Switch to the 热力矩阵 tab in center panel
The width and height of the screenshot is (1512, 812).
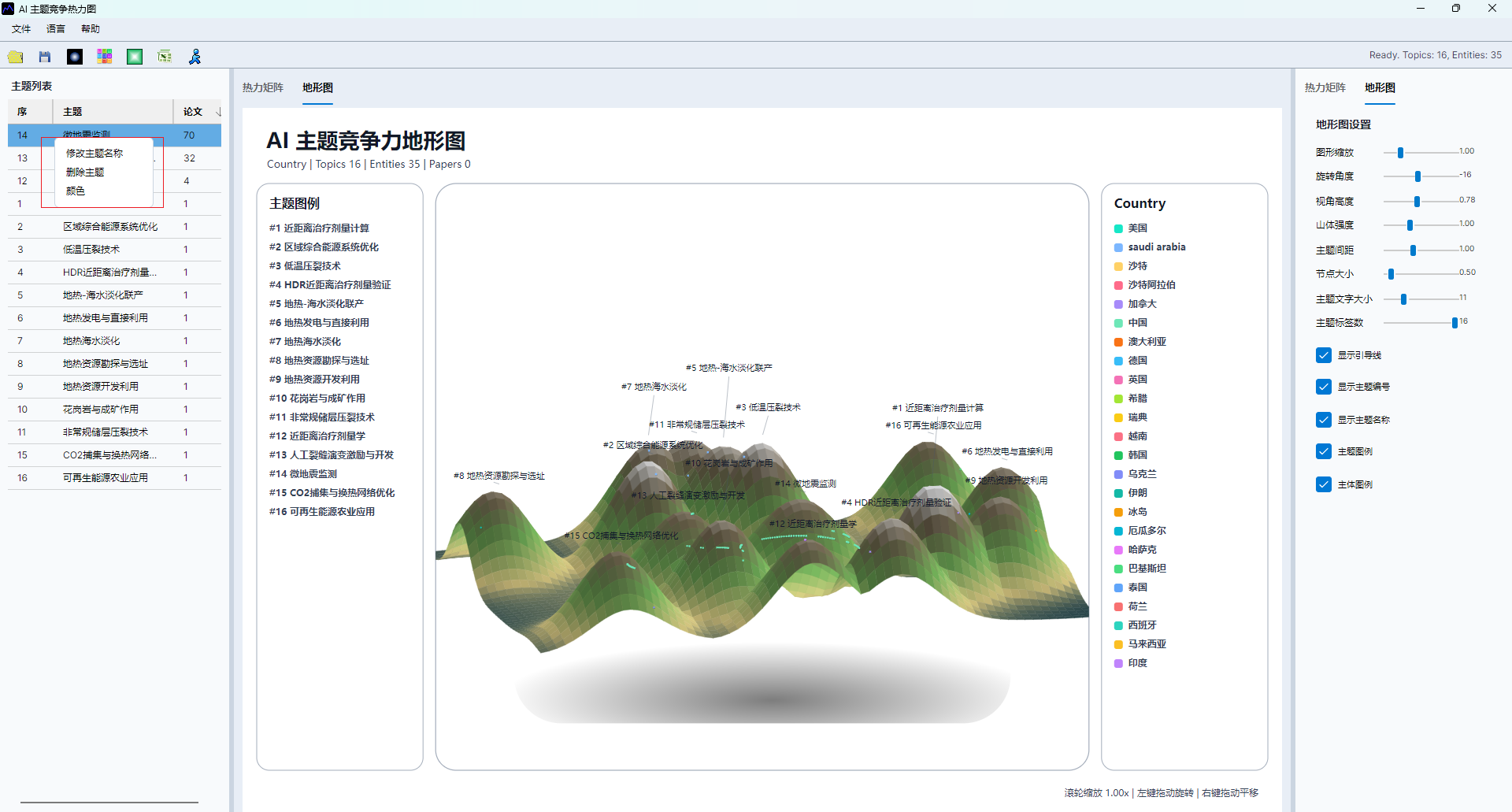point(263,87)
